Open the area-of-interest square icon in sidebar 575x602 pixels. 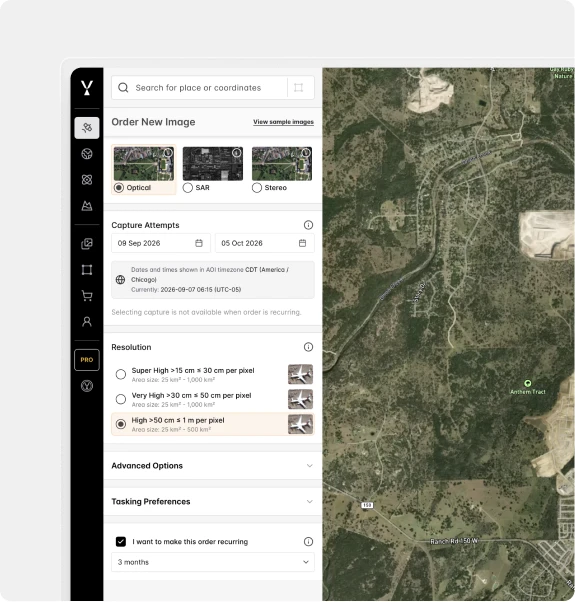(87, 270)
